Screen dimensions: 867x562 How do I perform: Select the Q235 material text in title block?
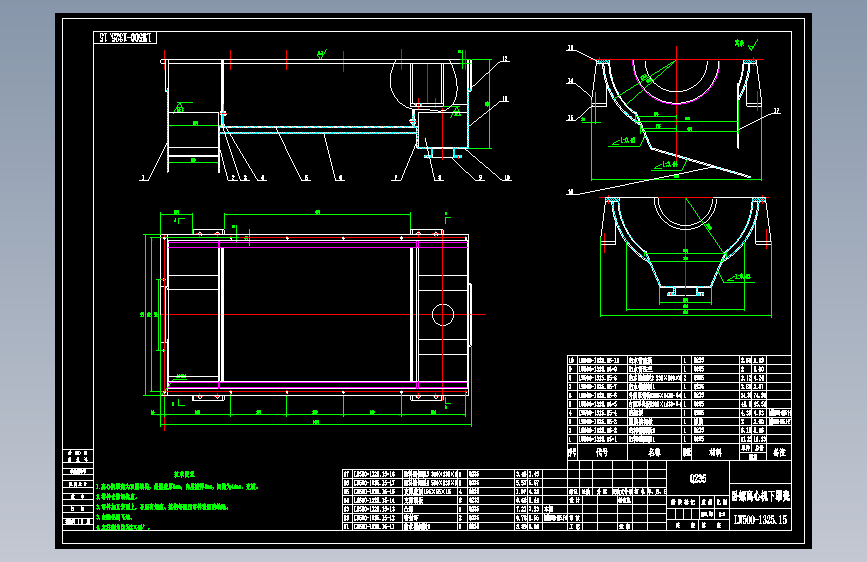(x=698, y=478)
